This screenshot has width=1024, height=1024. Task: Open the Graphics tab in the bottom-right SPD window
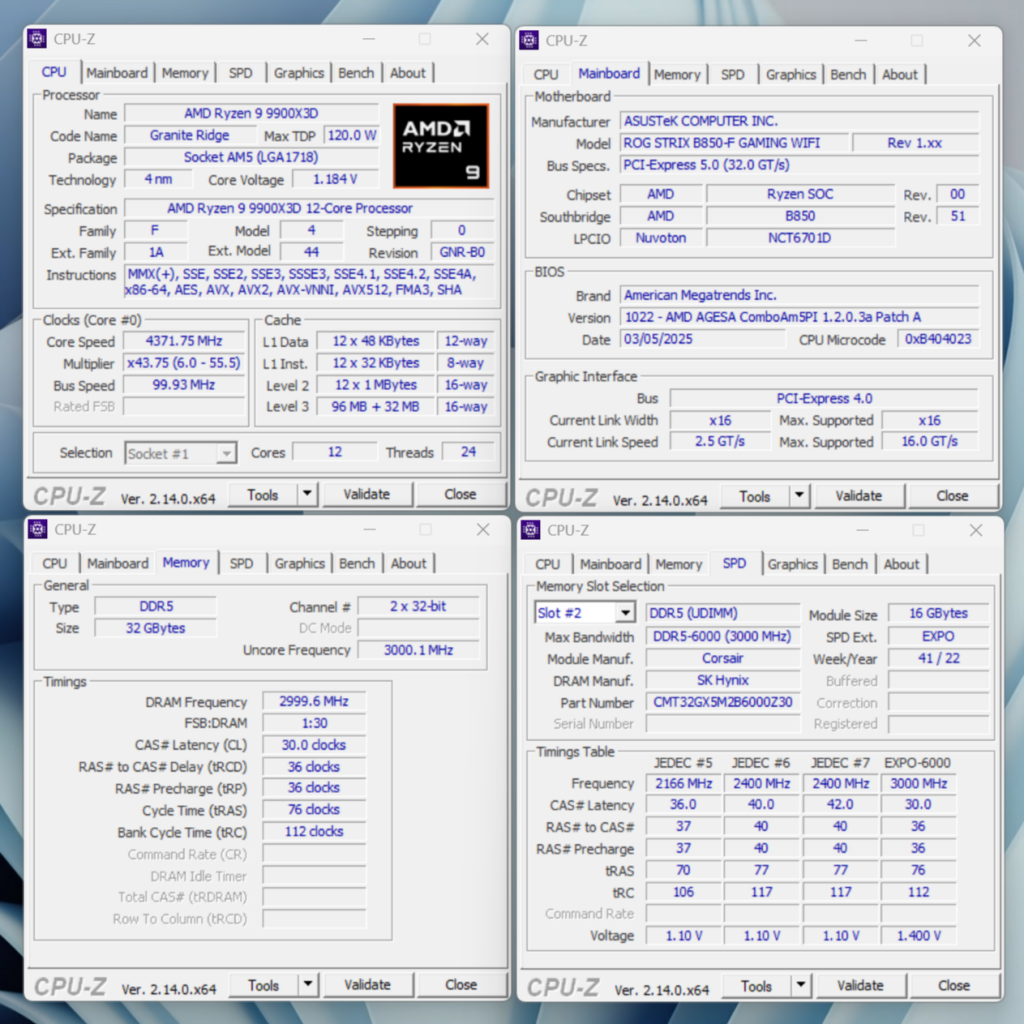pos(793,564)
